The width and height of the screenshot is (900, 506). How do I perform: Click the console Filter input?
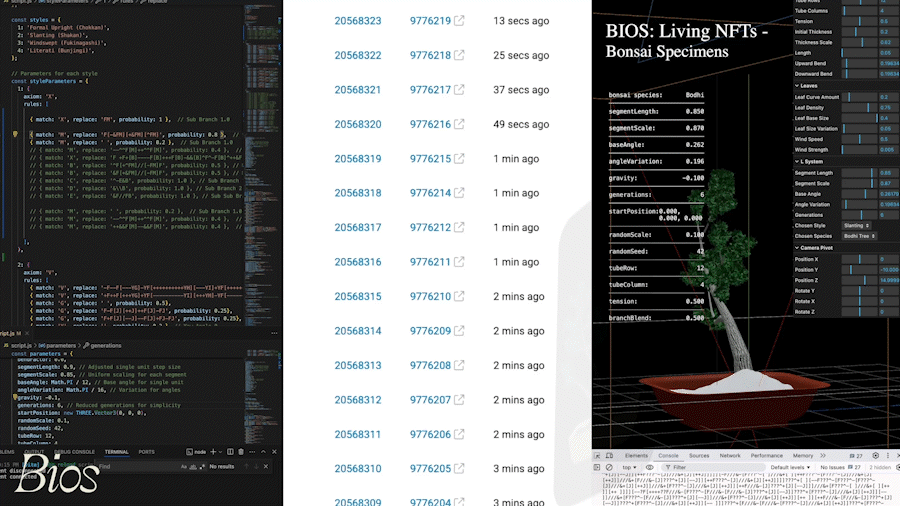[713, 468]
